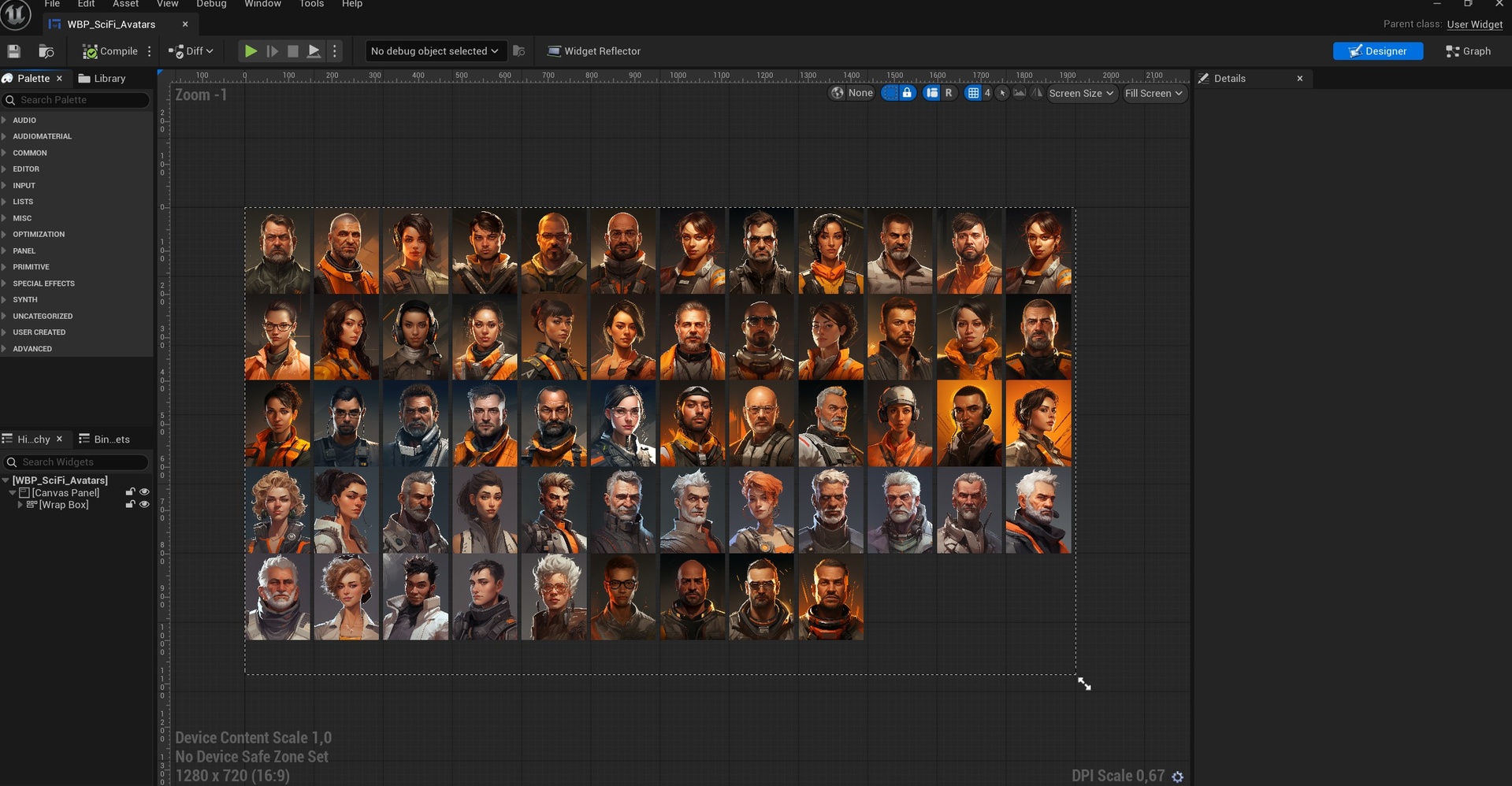The image size is (1512, 786).
Task: Play the simulation with green arrow
Action: (251, 51)
